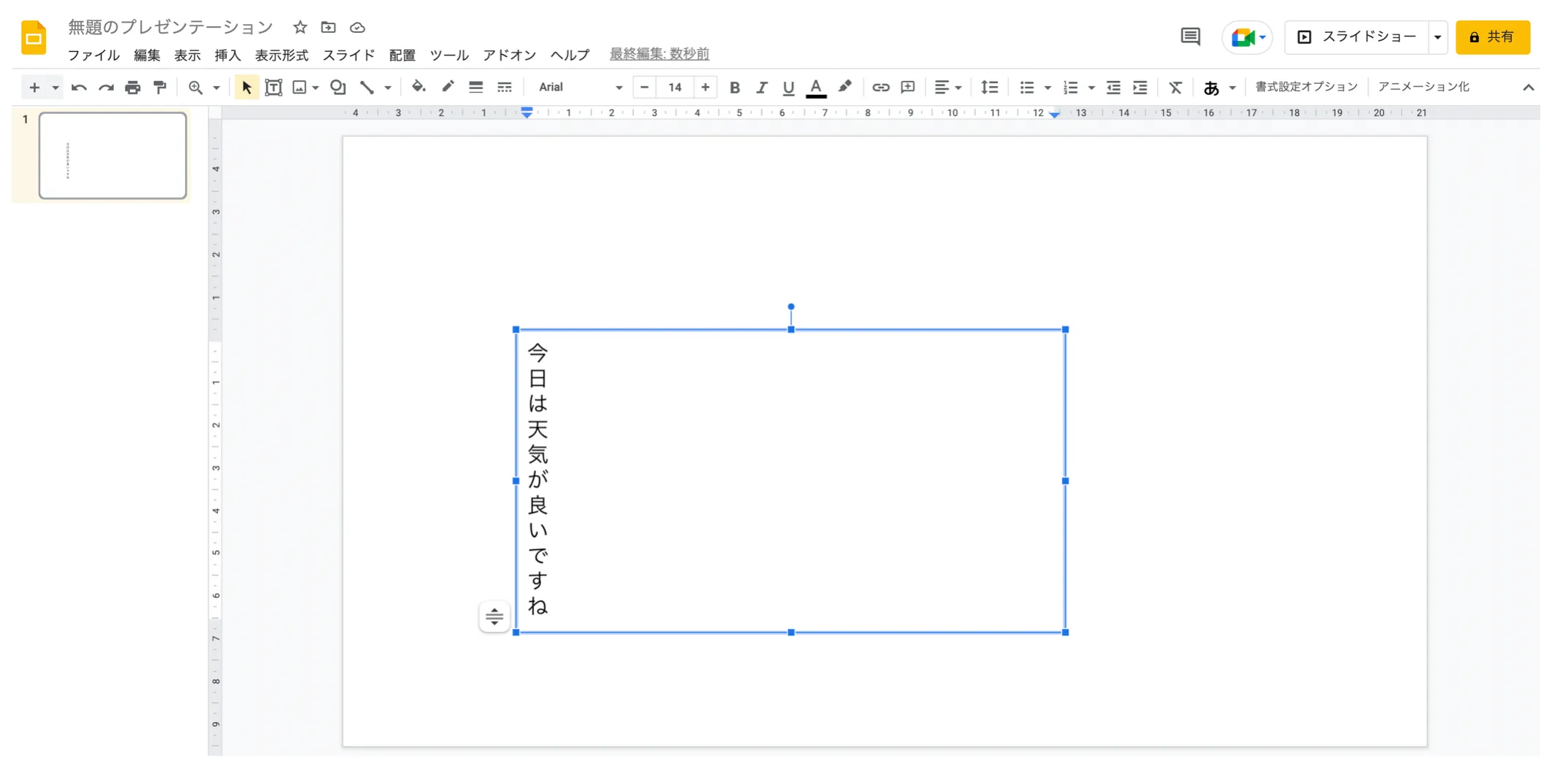The width and height of the screenshot is (1568, 769).
Task: Select the line tool
Action: click(x=367, y=88)
